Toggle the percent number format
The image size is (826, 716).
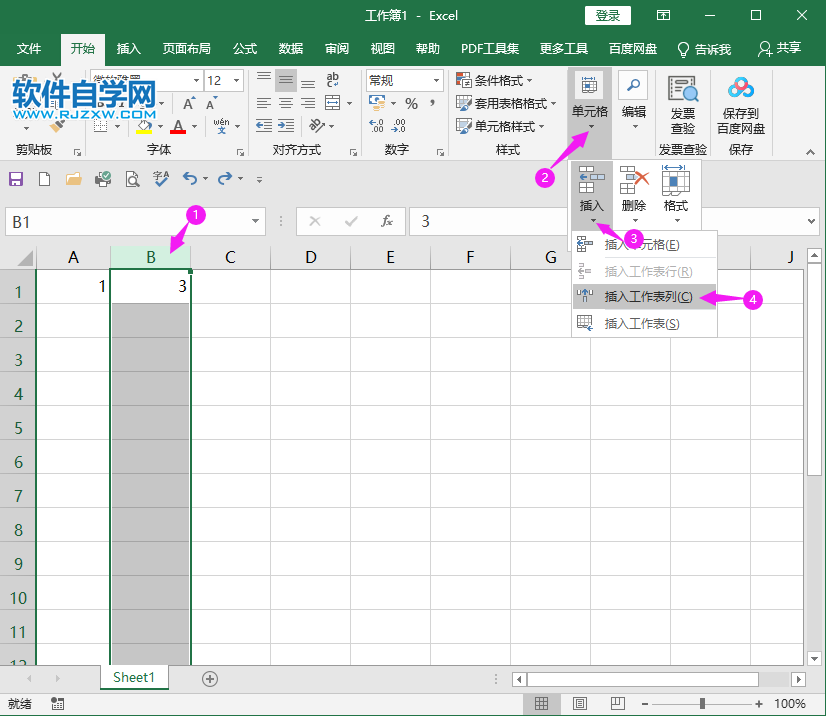click(x=410, y=102)
